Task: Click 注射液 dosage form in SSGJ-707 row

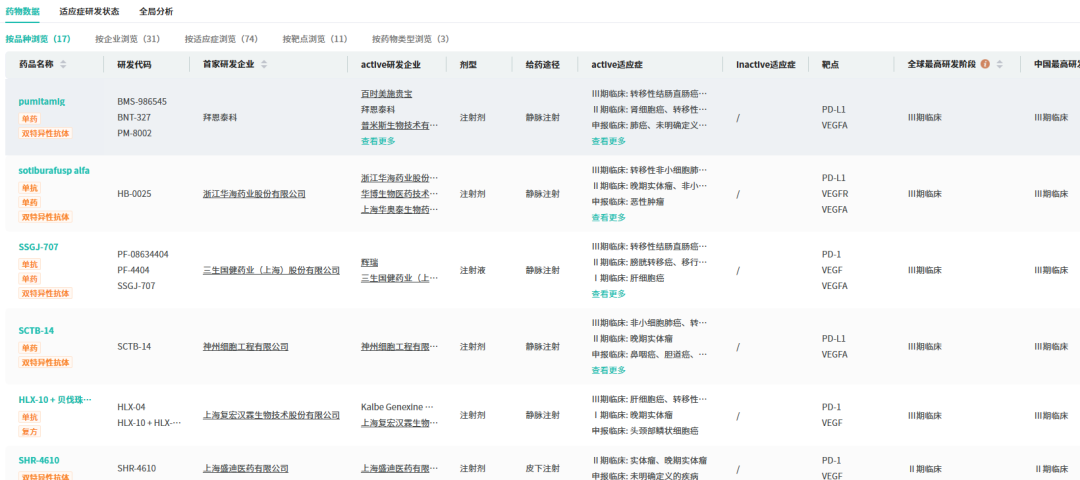Action: tap(472, 271)
